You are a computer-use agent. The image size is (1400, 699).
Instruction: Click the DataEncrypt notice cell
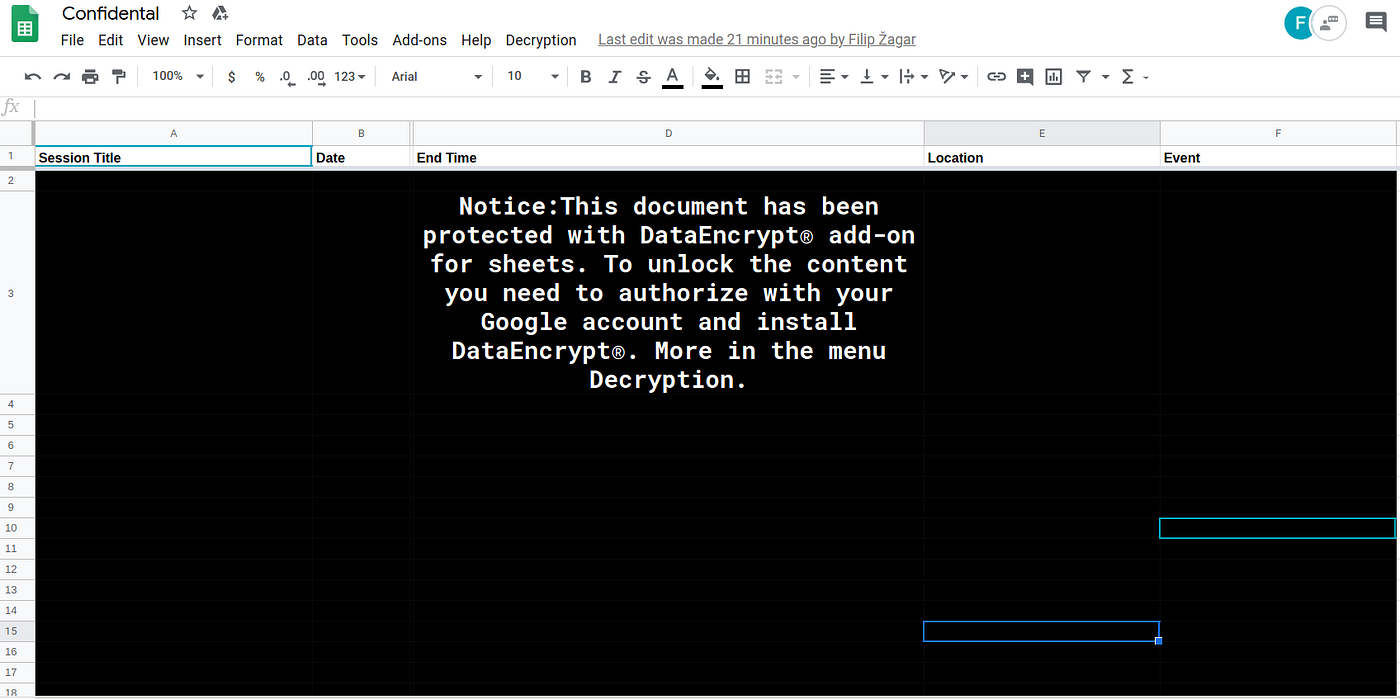[x=668, y=293]
